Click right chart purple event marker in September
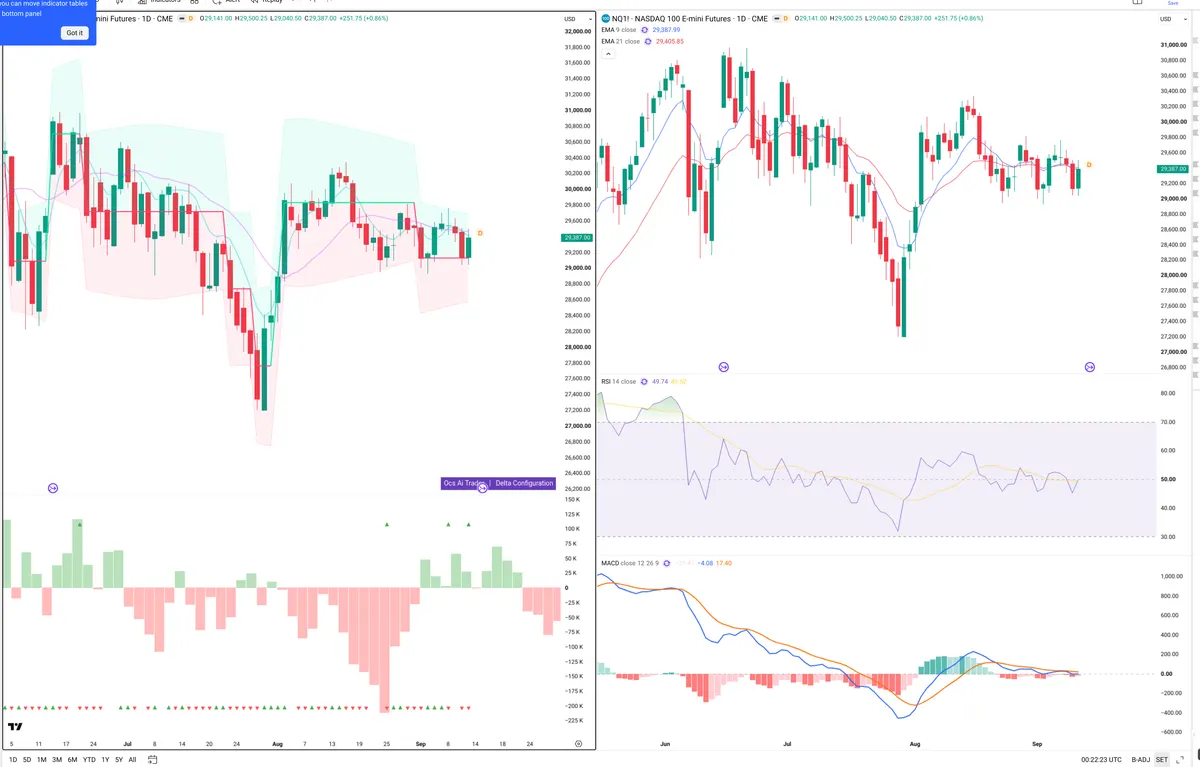The height and width of the screenshot is (767, 1200). [x=1090, y=367]
